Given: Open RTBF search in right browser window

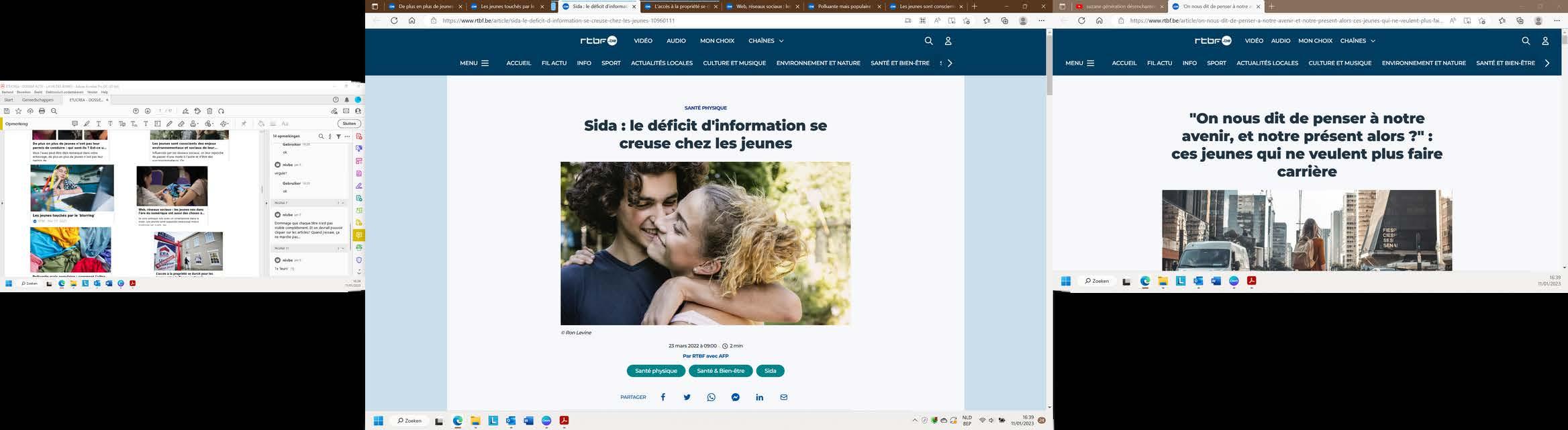Looking at the screenshot, I should [x=1526, y=41].
